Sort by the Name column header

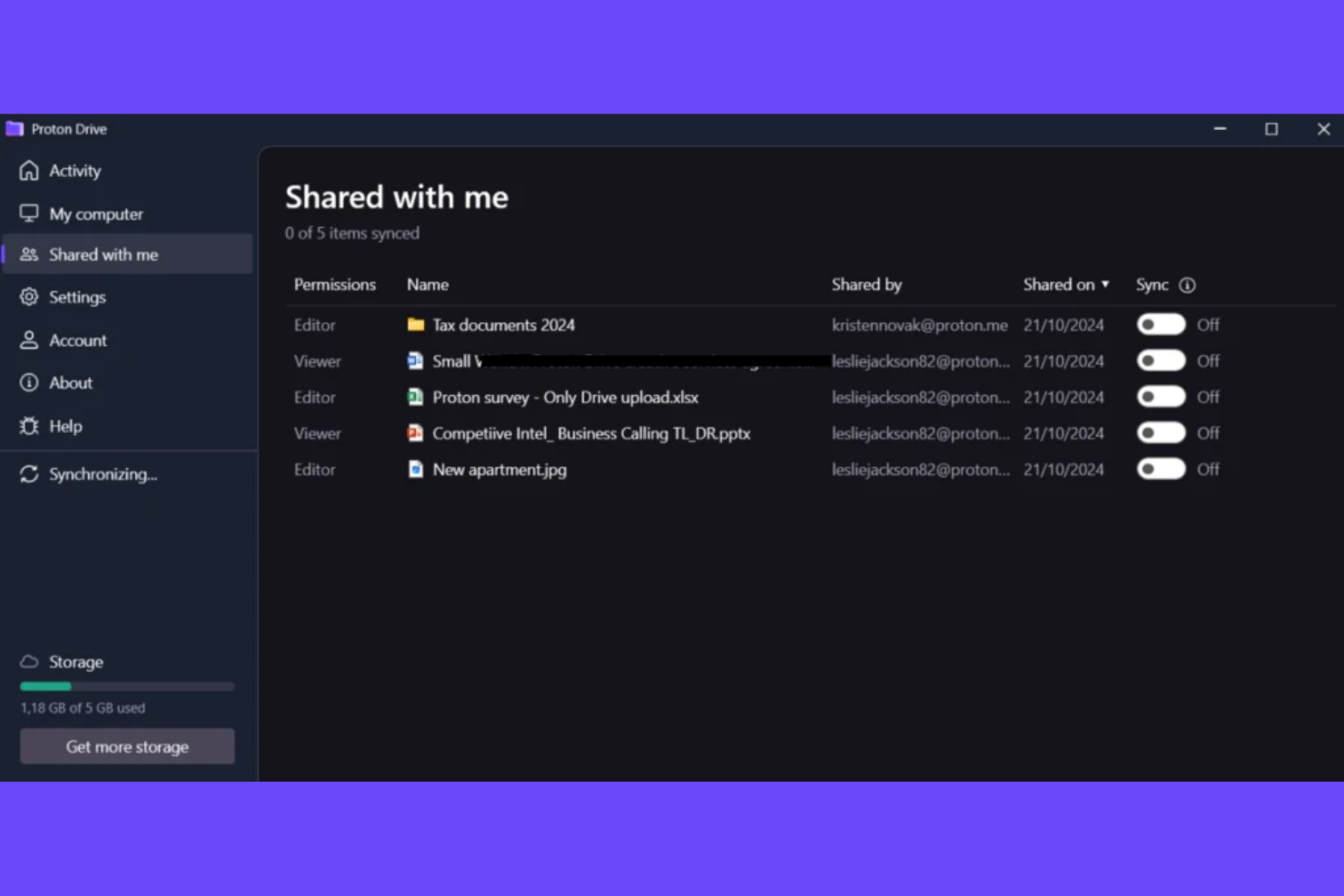point(428,284)
